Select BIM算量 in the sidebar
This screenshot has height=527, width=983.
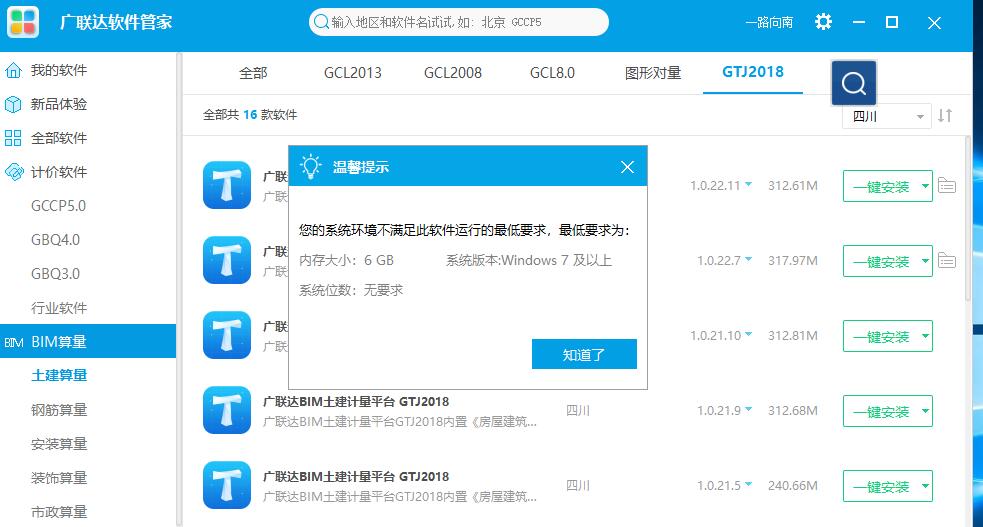(x=88, y=342)
